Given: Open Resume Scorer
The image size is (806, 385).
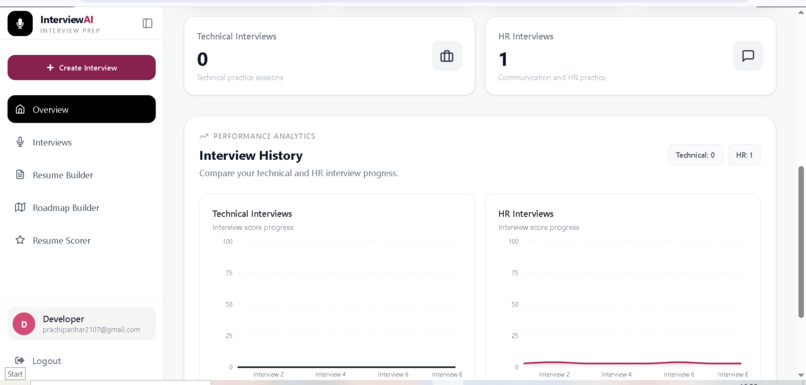Looking at the screenshot, I should click(x=81, y=241).
